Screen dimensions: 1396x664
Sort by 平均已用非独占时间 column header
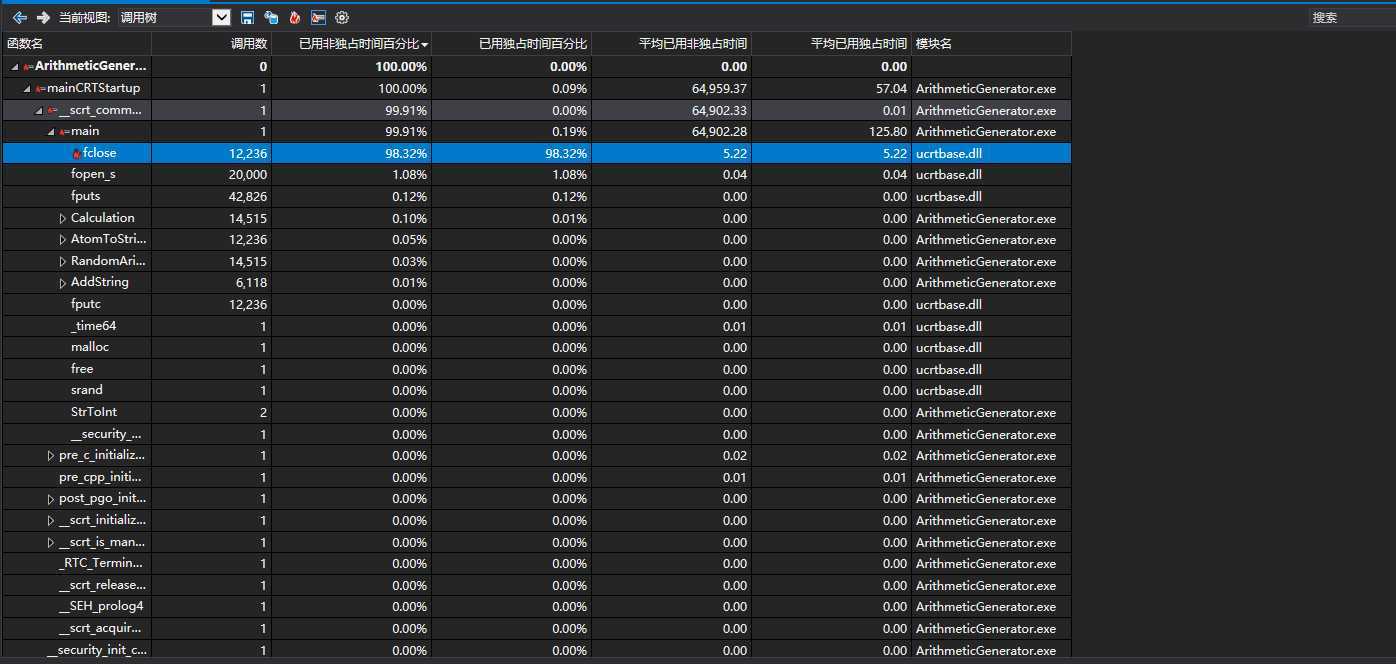671,44
